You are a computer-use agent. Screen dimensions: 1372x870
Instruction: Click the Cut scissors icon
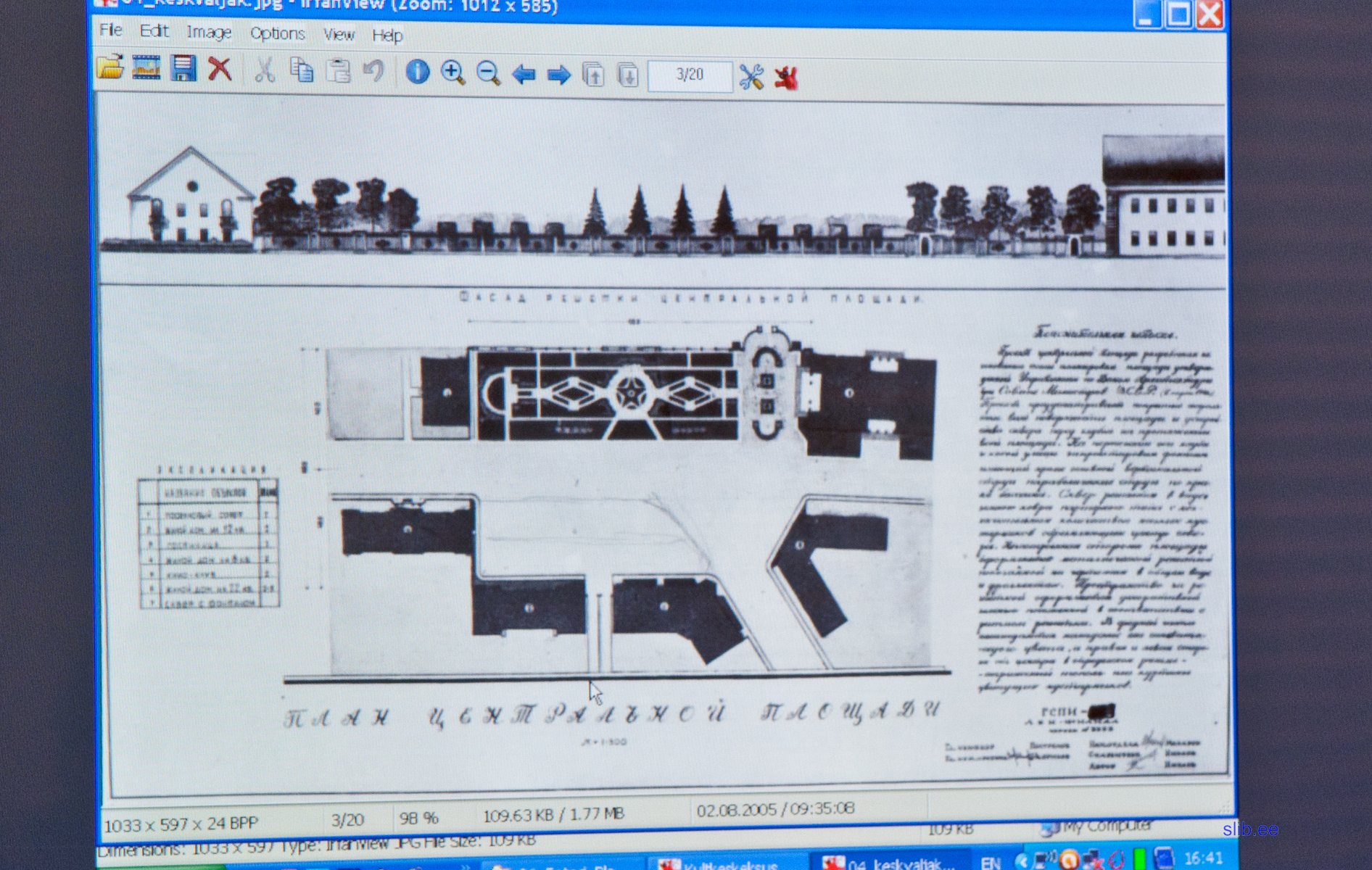coord(264,70)
